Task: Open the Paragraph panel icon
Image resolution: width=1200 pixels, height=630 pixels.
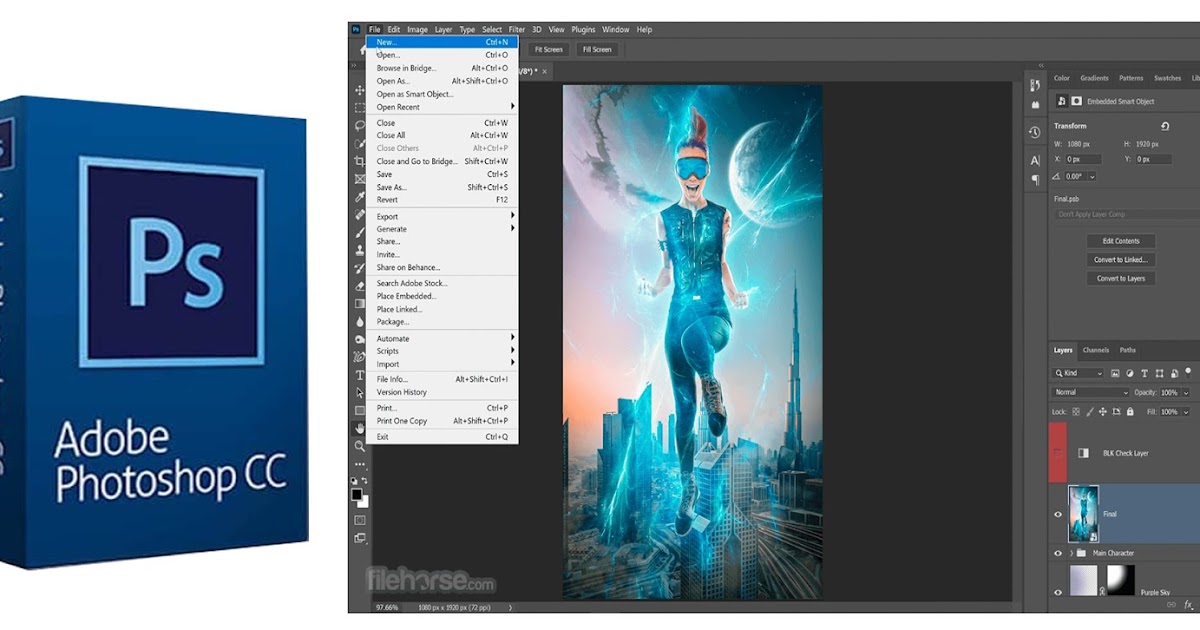Action: [x=1035, y=180]
